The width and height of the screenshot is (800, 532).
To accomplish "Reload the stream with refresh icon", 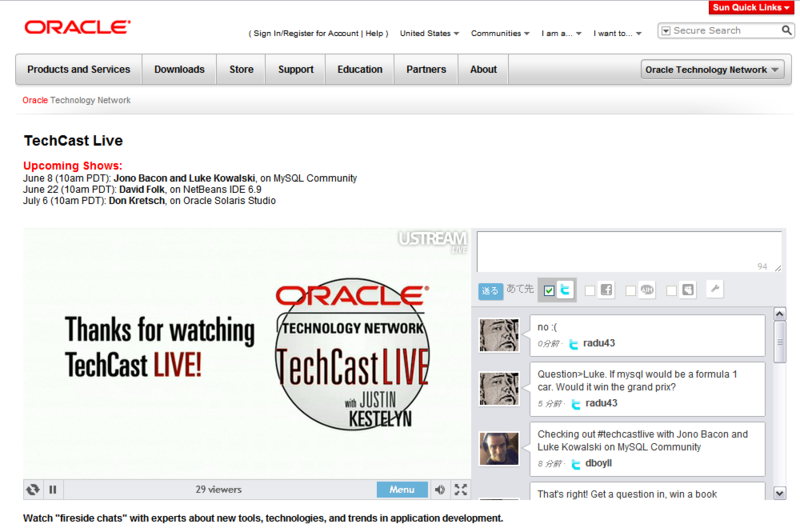I will pyautogui.click(x=33, y=490).
